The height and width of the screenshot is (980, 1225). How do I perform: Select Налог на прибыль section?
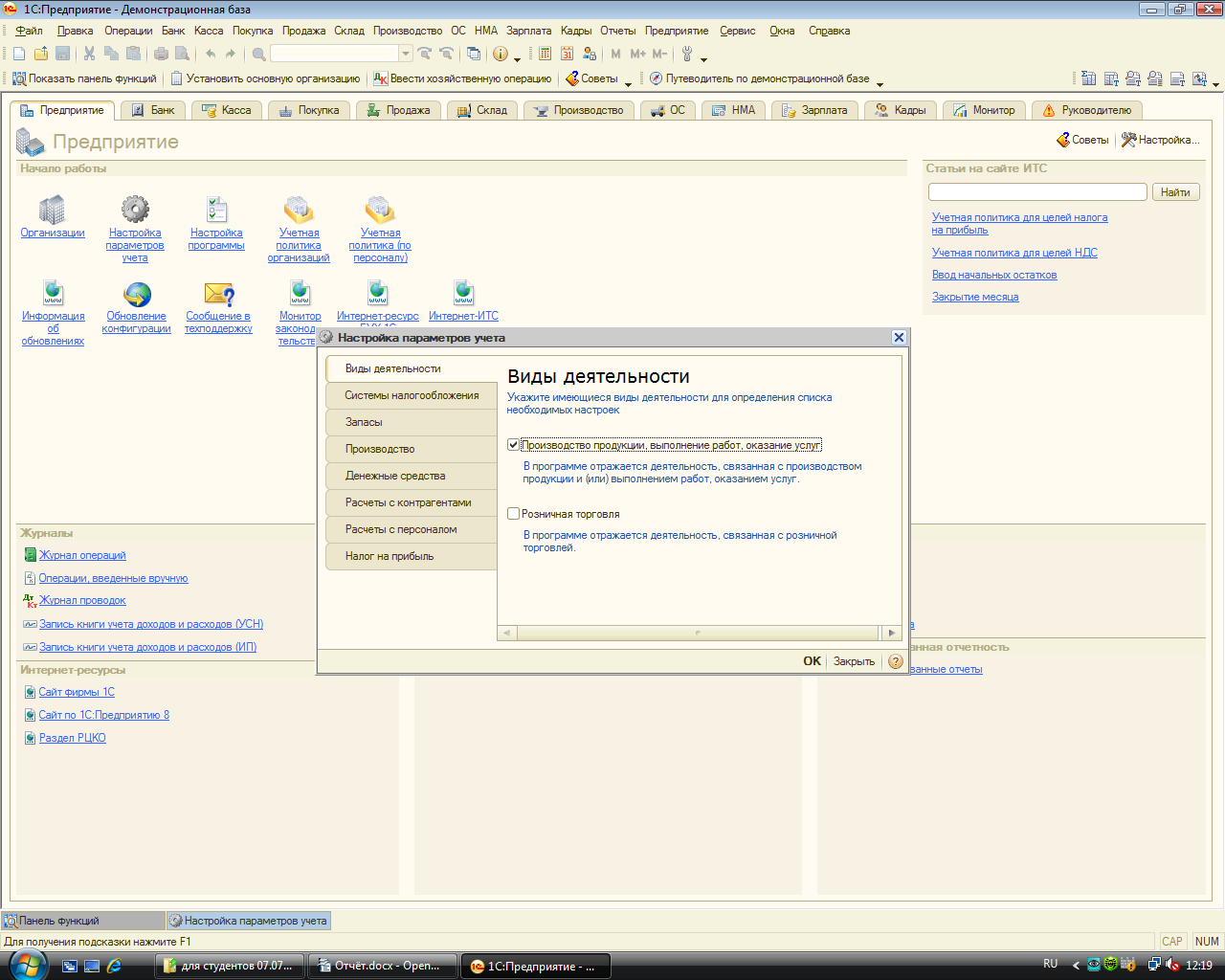[412, 556]
